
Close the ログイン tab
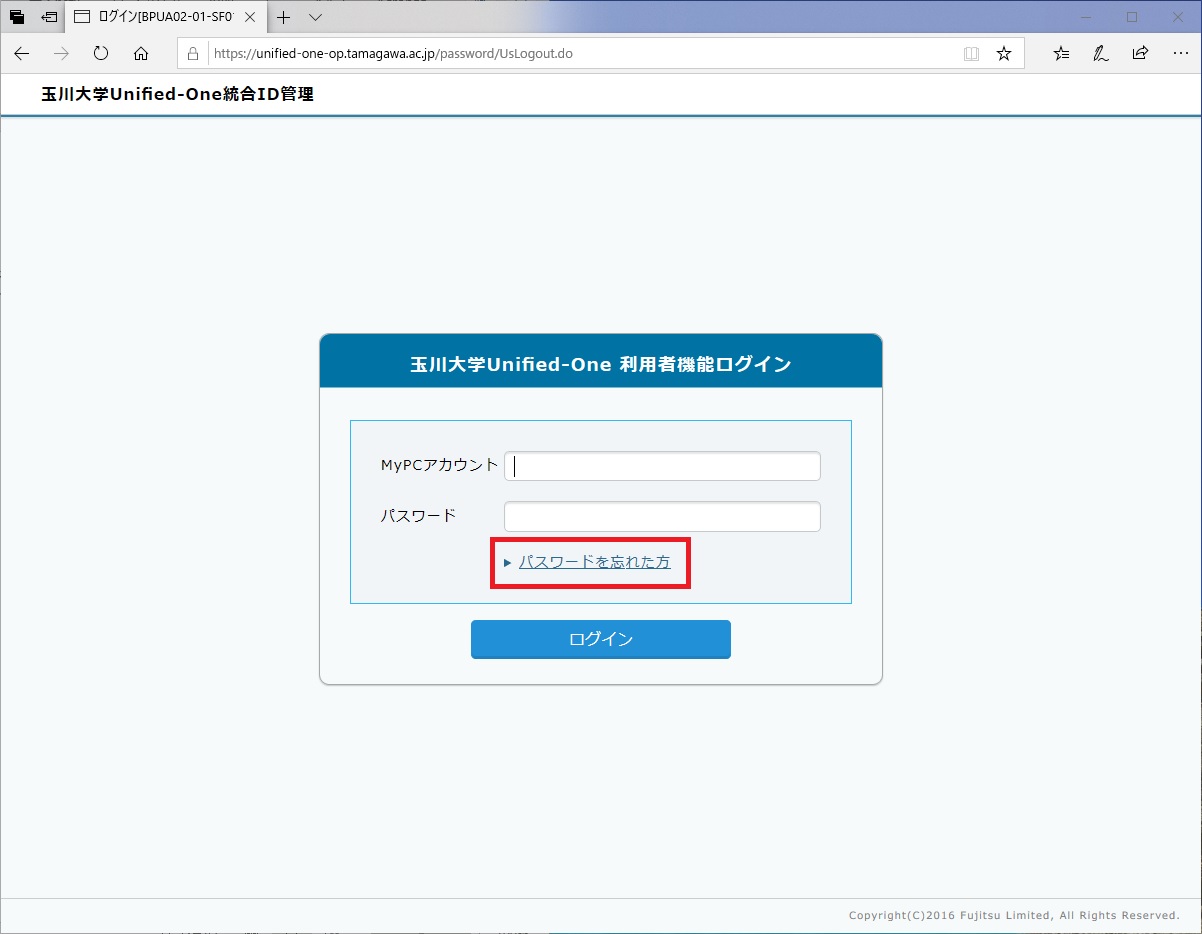point(250,17)
